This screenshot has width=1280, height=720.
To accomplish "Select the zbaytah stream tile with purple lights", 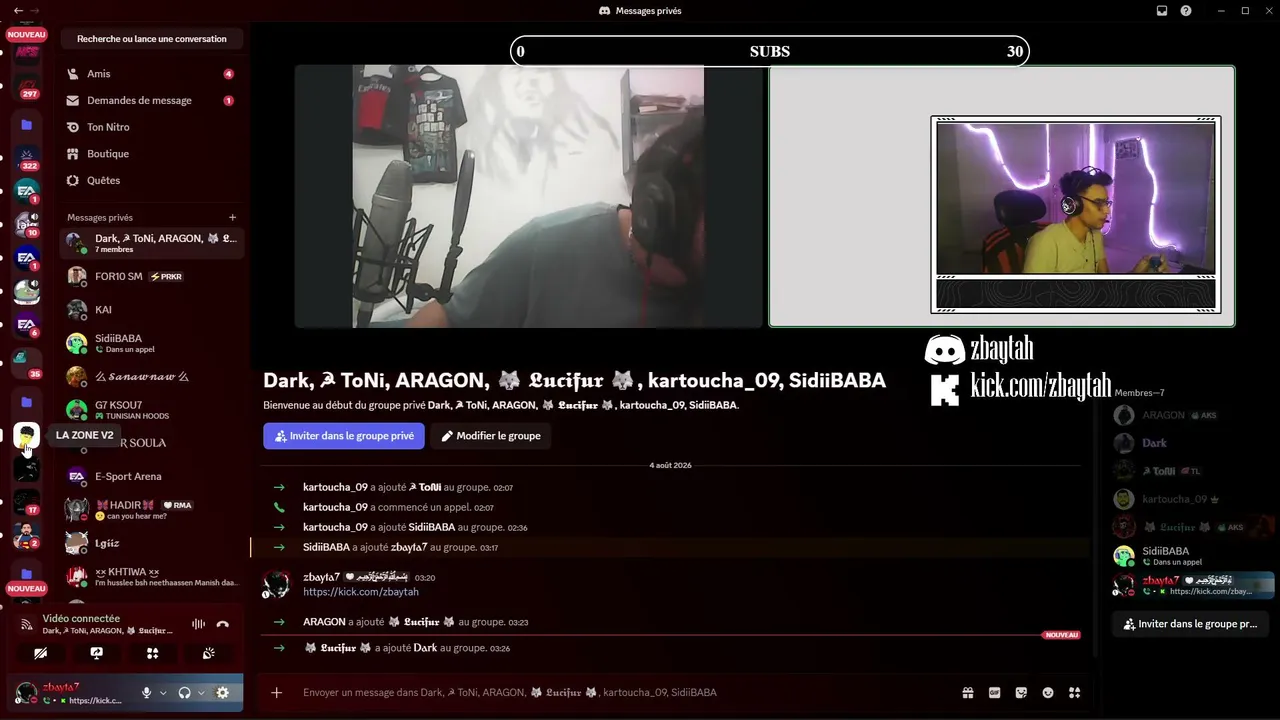I will click(x=1001, y=196).
